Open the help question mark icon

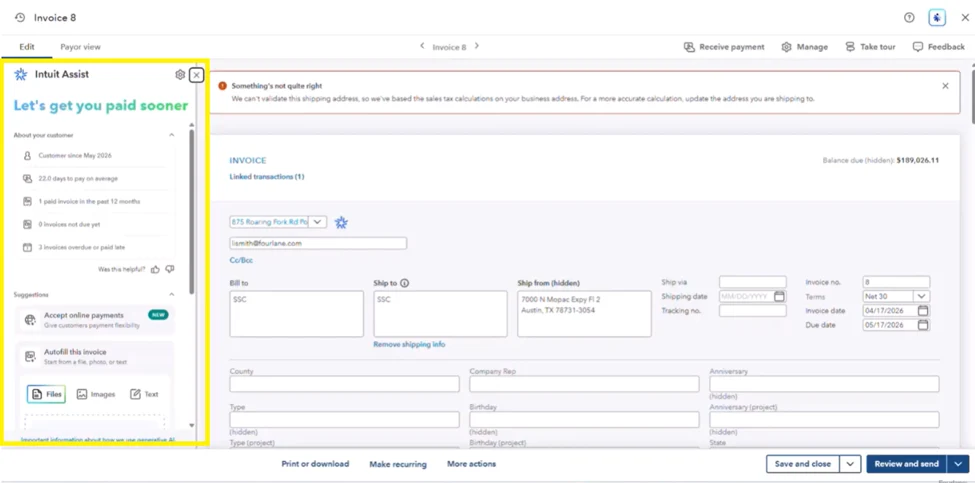click(909, 17)
